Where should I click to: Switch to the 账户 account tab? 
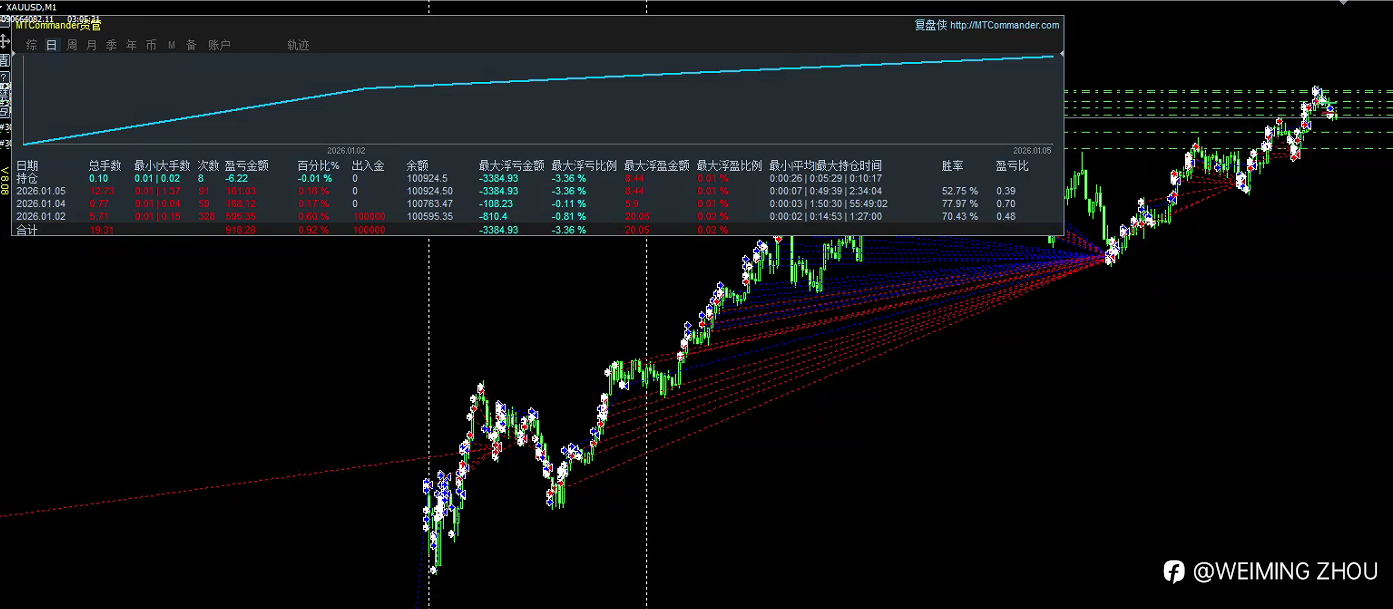tap(219, 45)
